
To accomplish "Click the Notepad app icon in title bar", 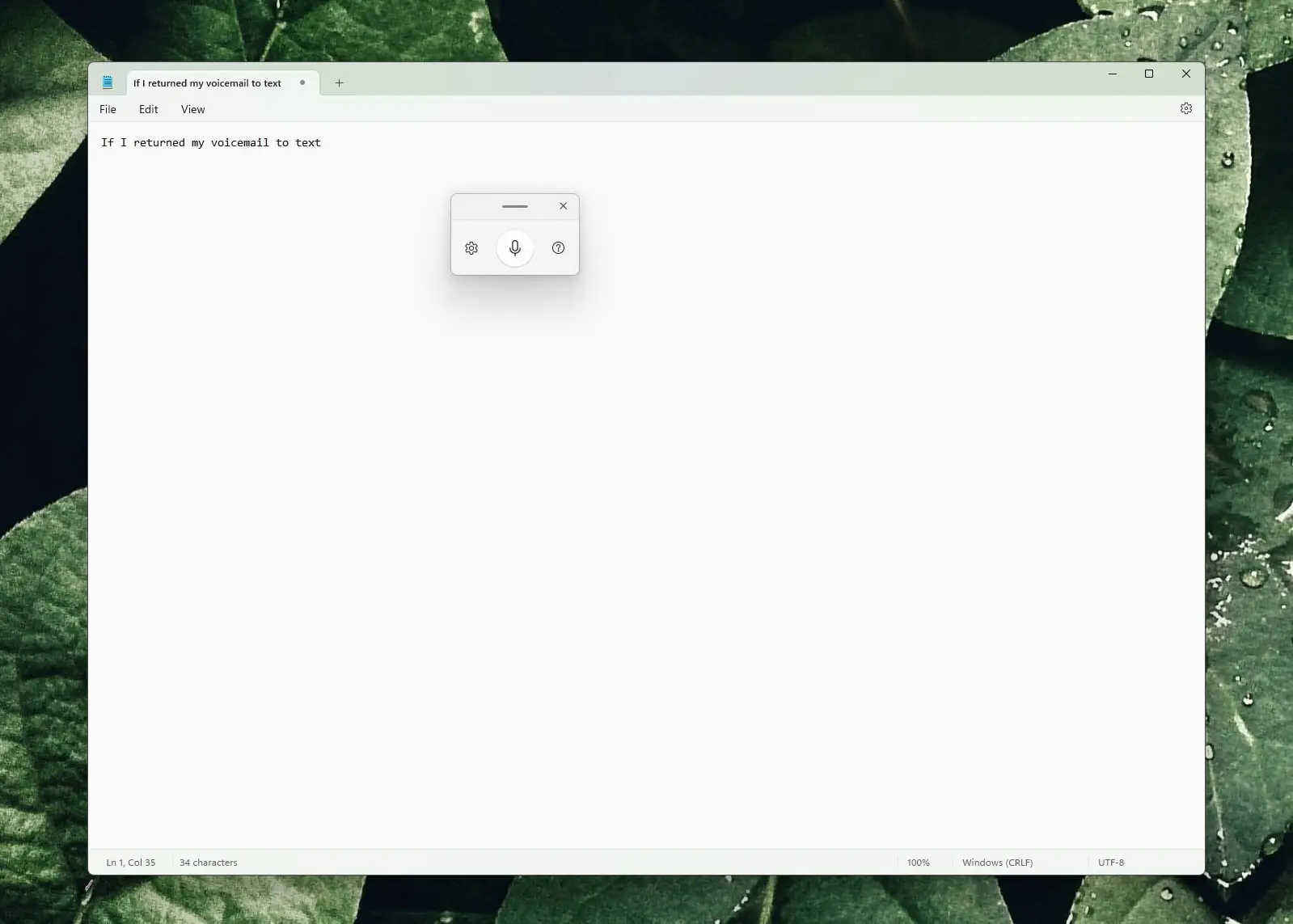I will click(x=108, y=82).
